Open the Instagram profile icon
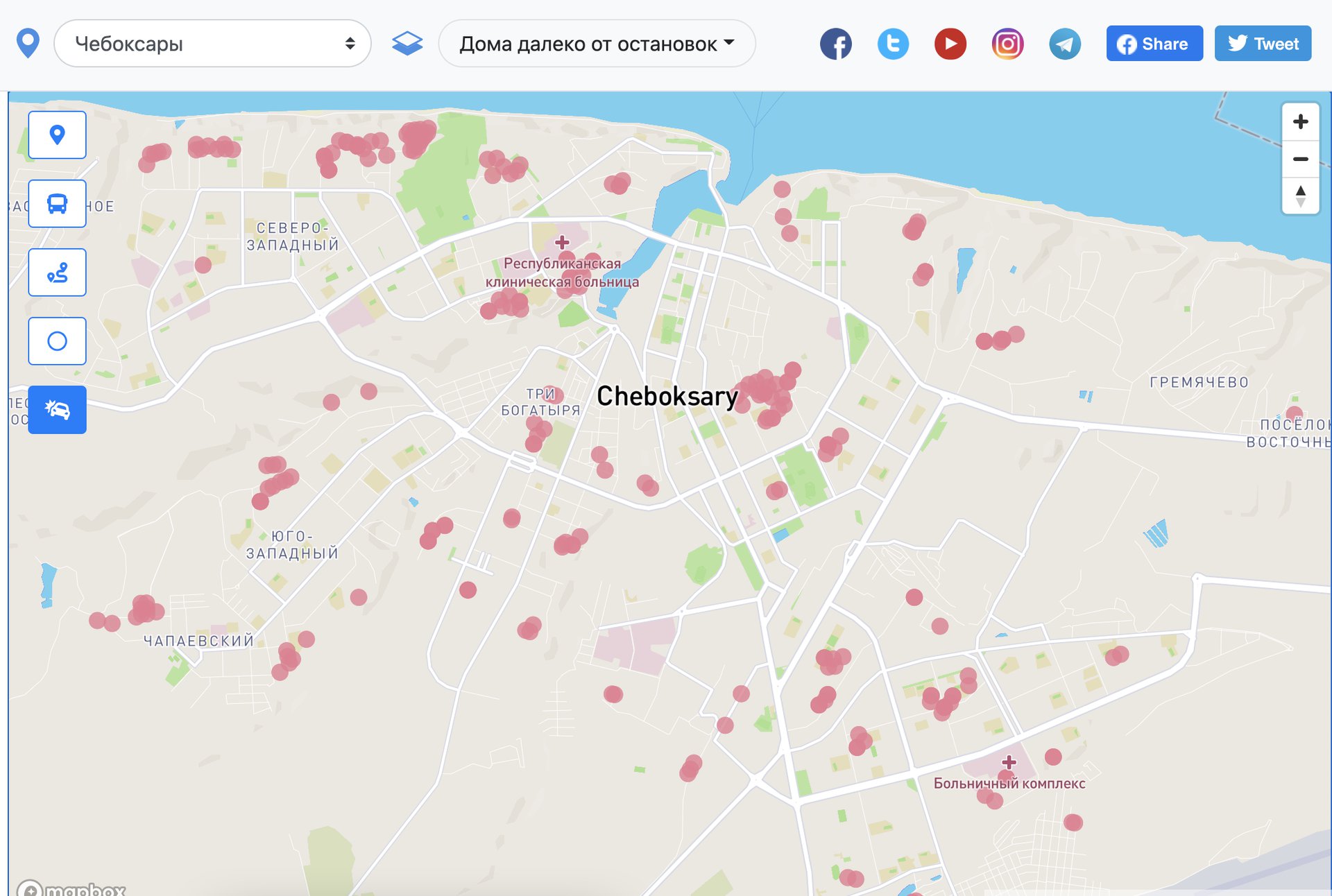 click(x=1007, y=44)
